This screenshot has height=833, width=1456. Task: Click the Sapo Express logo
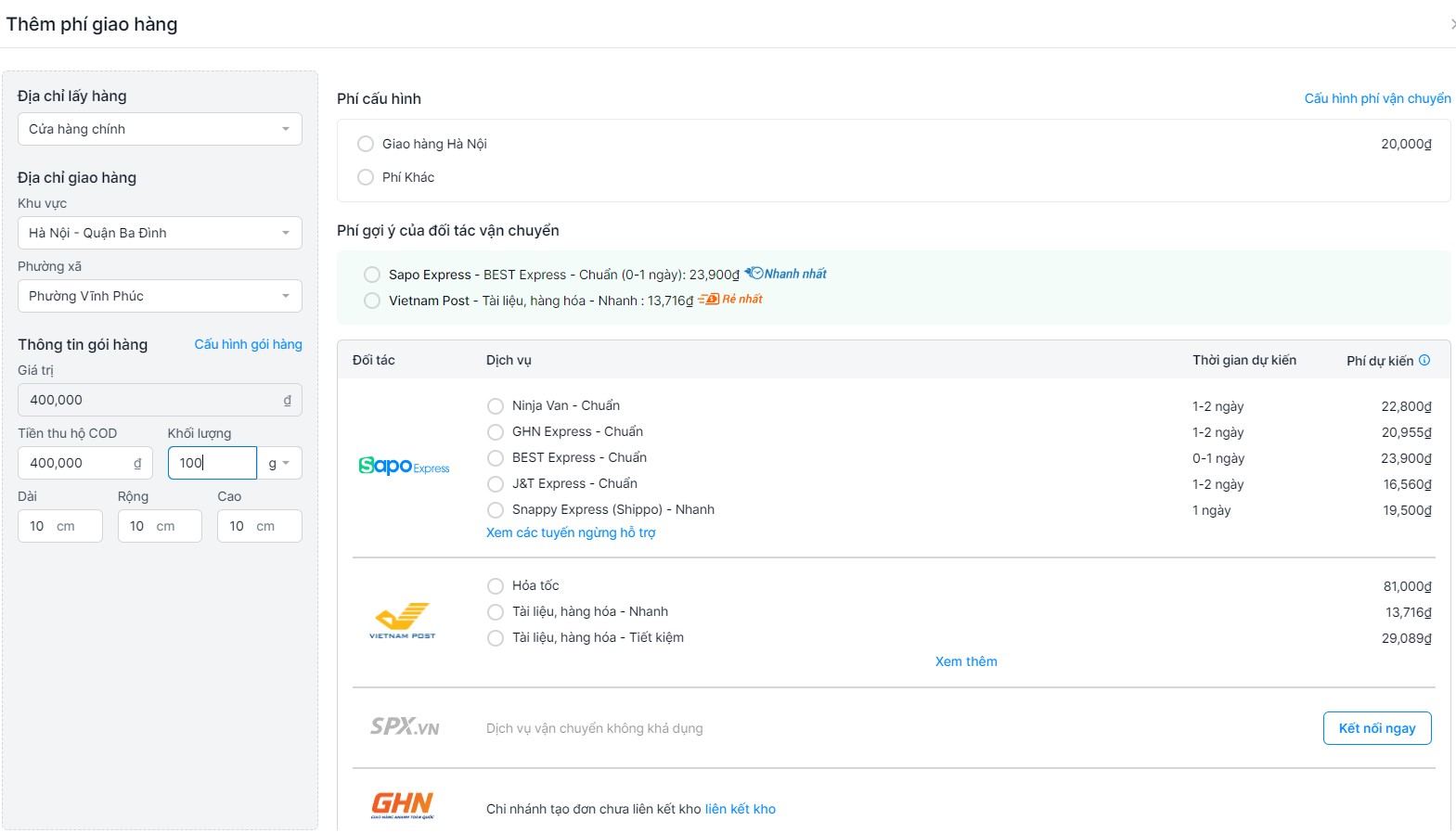[404, 466]
